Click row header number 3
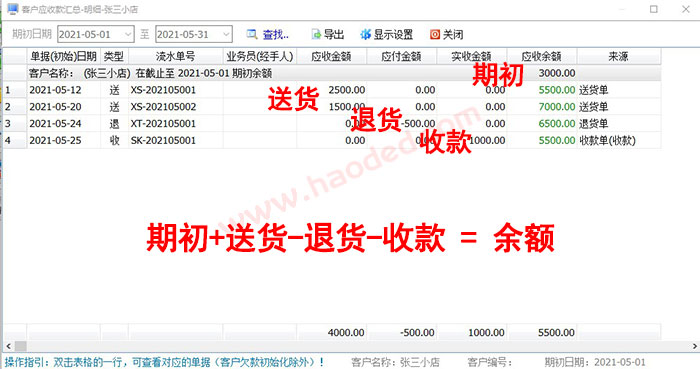 (x=8, y=124)
